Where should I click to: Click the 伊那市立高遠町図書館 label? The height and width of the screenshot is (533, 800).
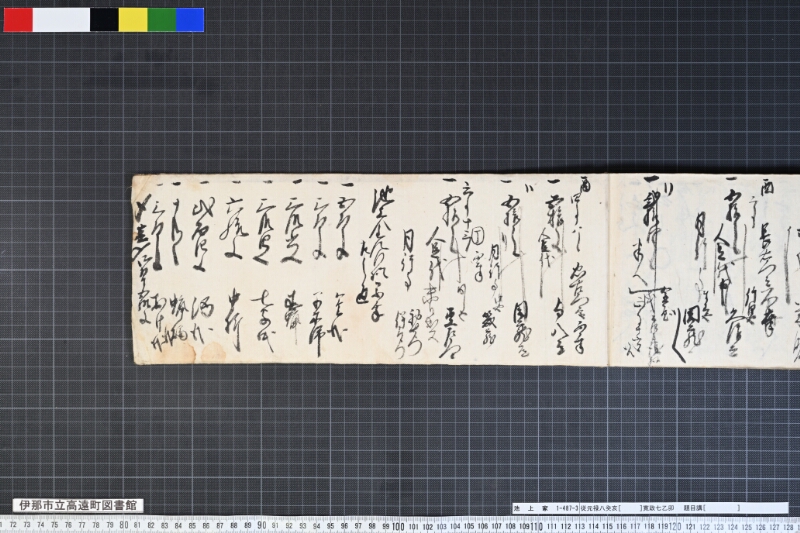[x=78, y=505]
